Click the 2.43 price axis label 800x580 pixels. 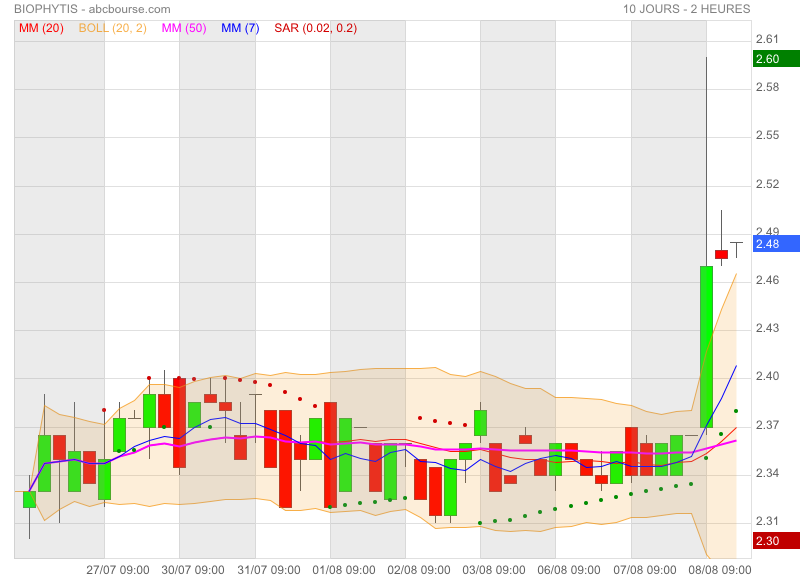coord(767,328)
